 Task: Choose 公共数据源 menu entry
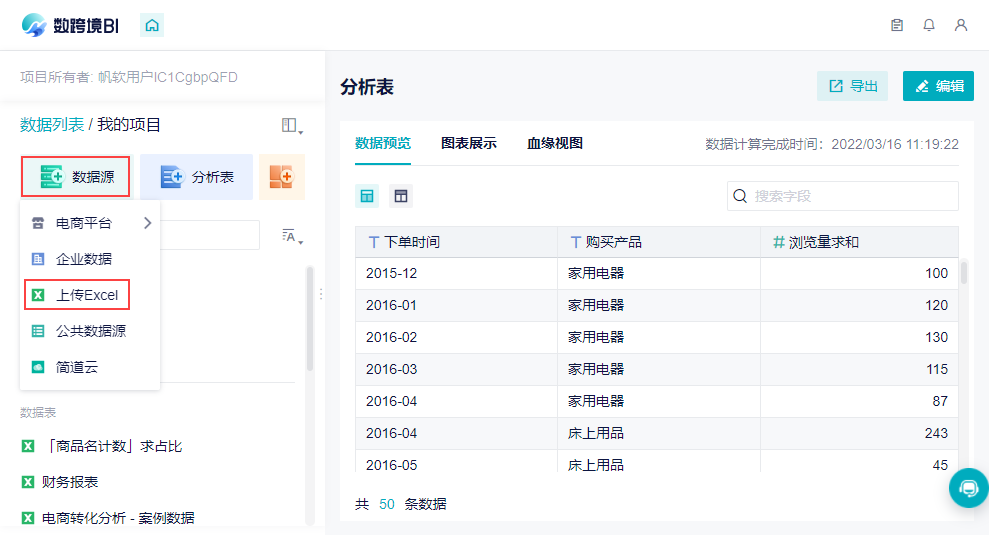(90, 331)
